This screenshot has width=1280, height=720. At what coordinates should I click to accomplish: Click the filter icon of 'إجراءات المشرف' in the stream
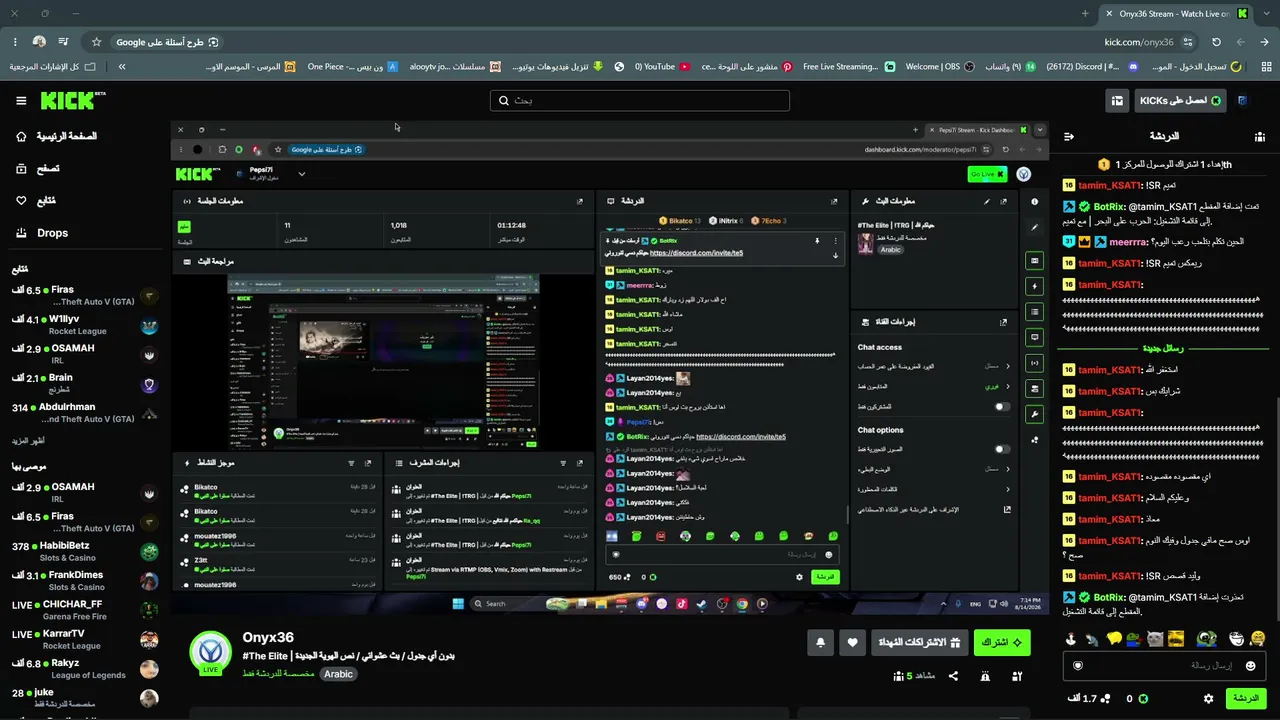563,463
